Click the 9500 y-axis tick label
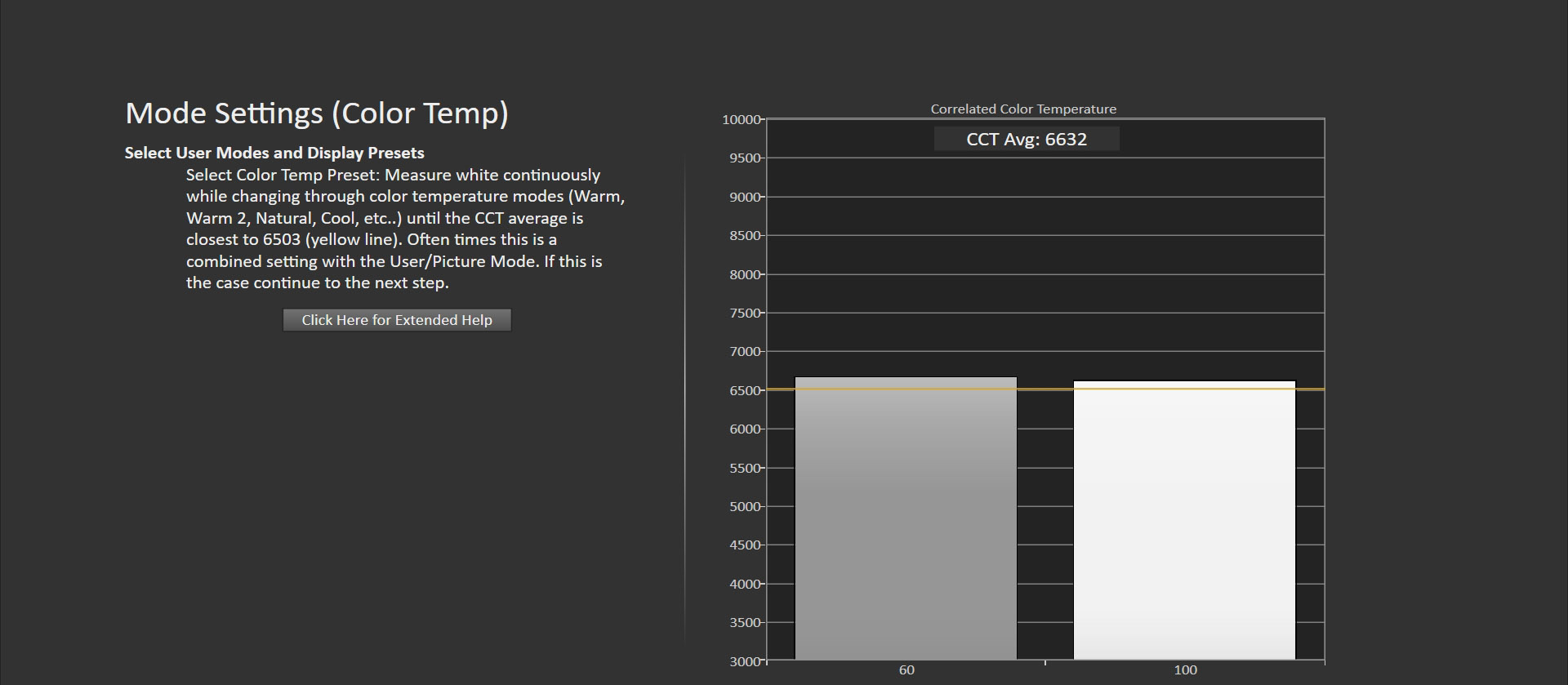 (x=745, y=158)
